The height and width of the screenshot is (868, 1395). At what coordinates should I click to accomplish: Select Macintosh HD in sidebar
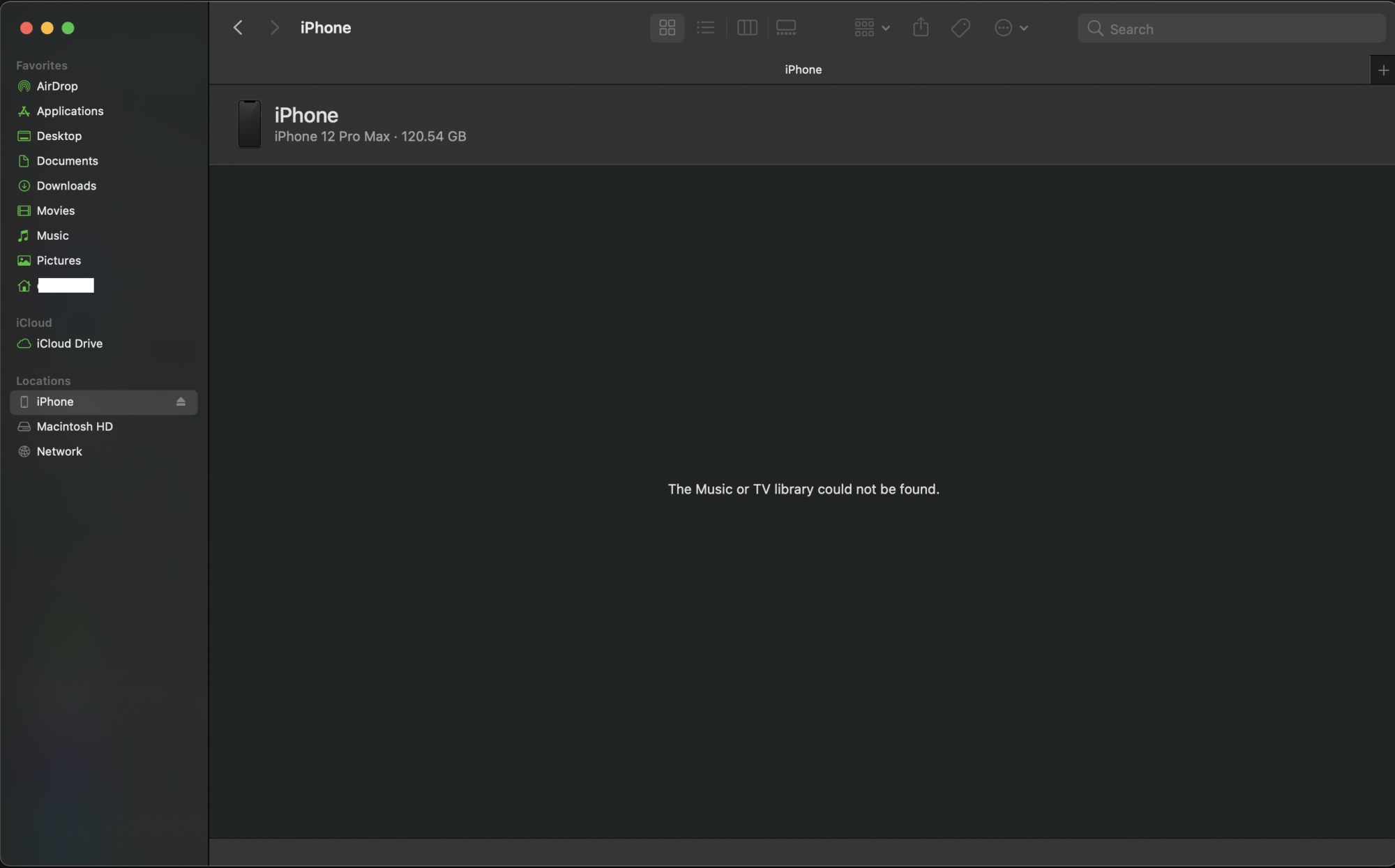tap(75, 427)
